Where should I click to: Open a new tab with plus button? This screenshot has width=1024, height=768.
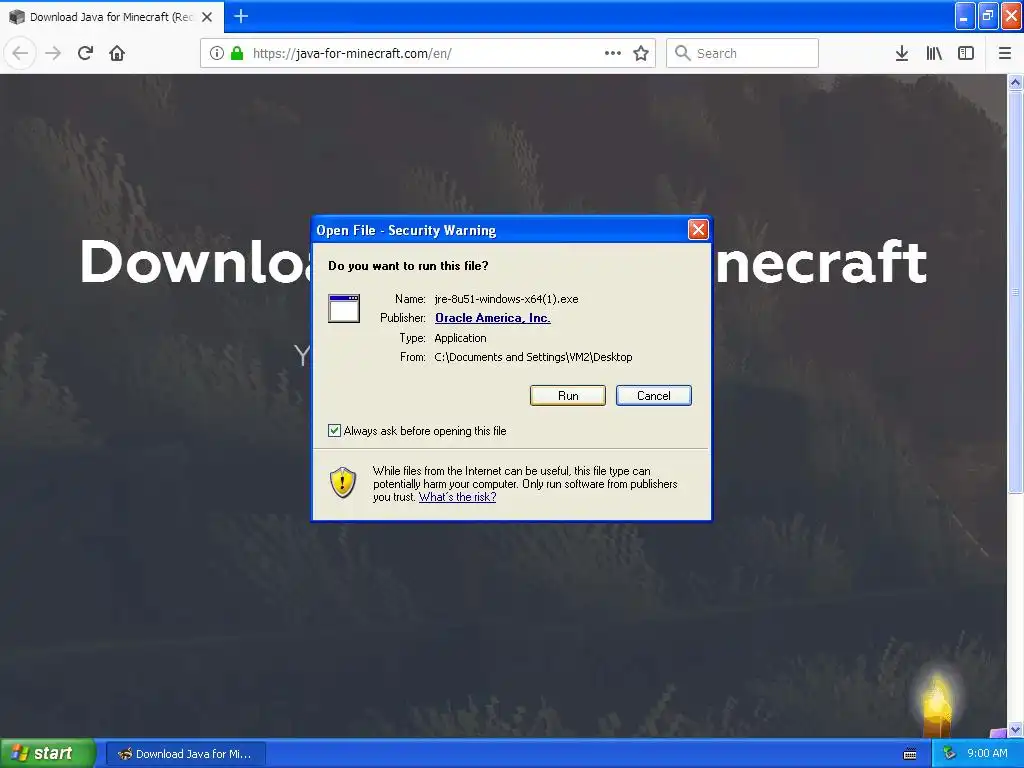click(241, 16)
